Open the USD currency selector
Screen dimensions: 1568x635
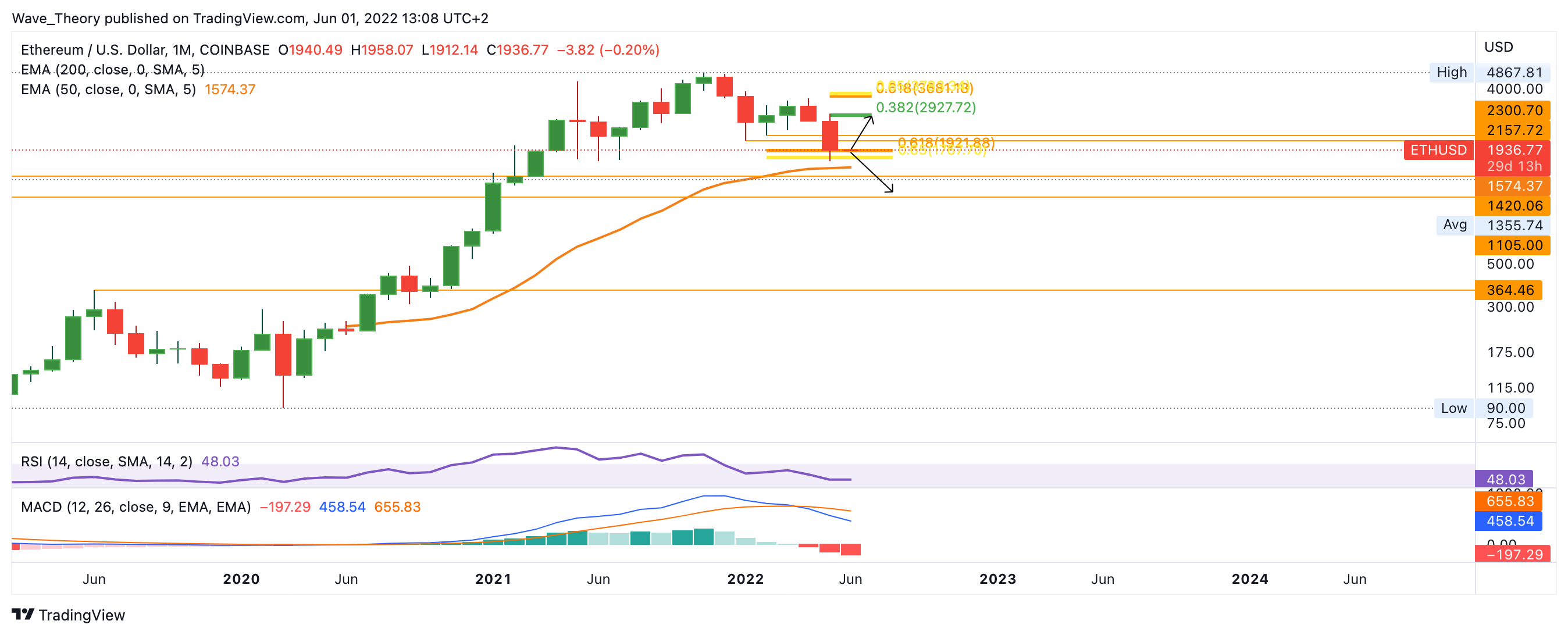1498,47
